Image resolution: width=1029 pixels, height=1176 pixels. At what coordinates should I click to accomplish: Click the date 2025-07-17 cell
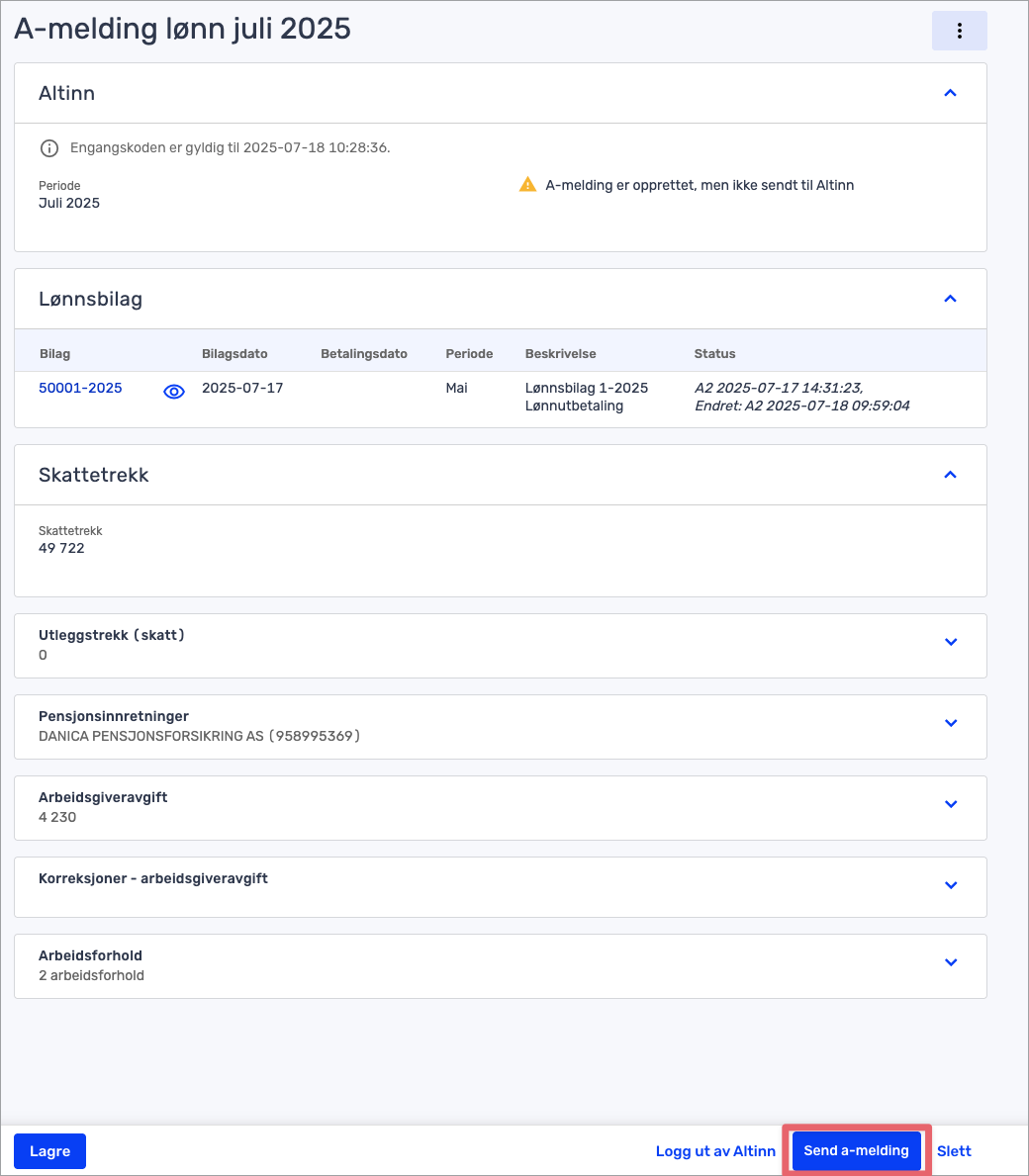242,388
